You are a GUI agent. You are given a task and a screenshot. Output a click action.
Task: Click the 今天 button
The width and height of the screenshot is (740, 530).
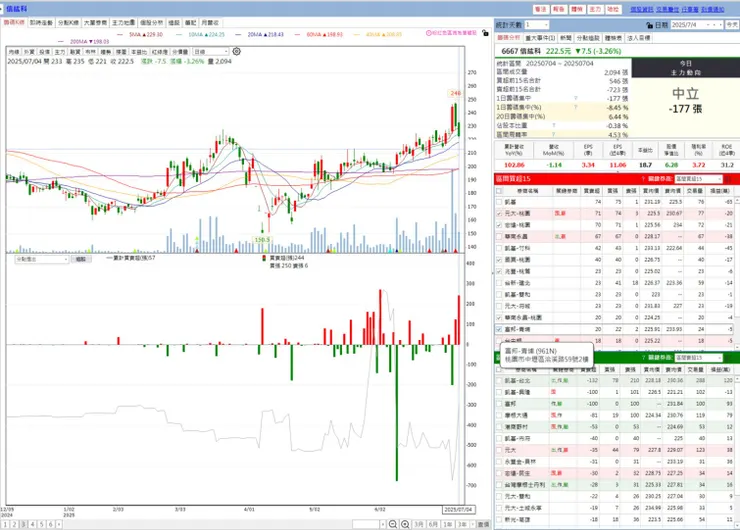tap(732, 25)
